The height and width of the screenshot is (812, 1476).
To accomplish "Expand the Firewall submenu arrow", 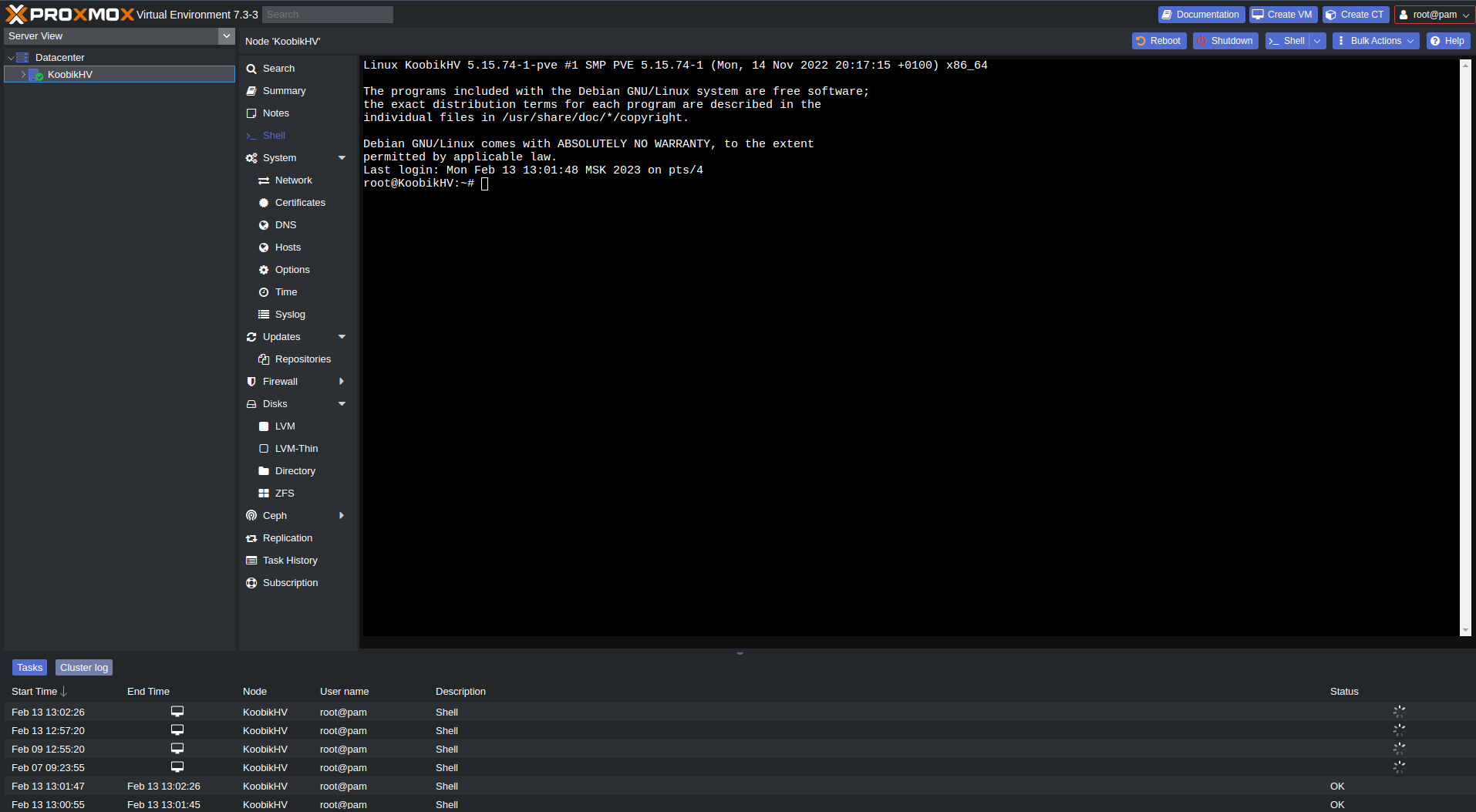I will pos(342,382).
